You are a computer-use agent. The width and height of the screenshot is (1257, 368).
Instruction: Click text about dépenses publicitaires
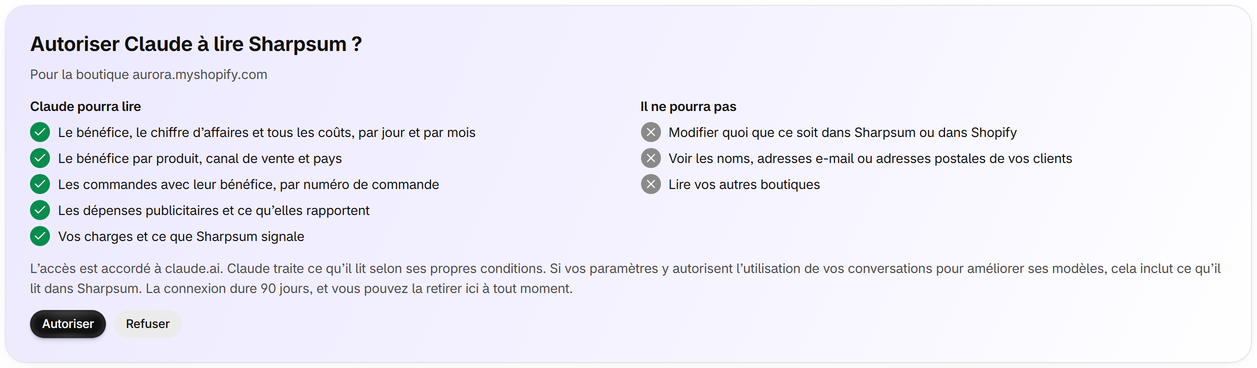(214, 211)
